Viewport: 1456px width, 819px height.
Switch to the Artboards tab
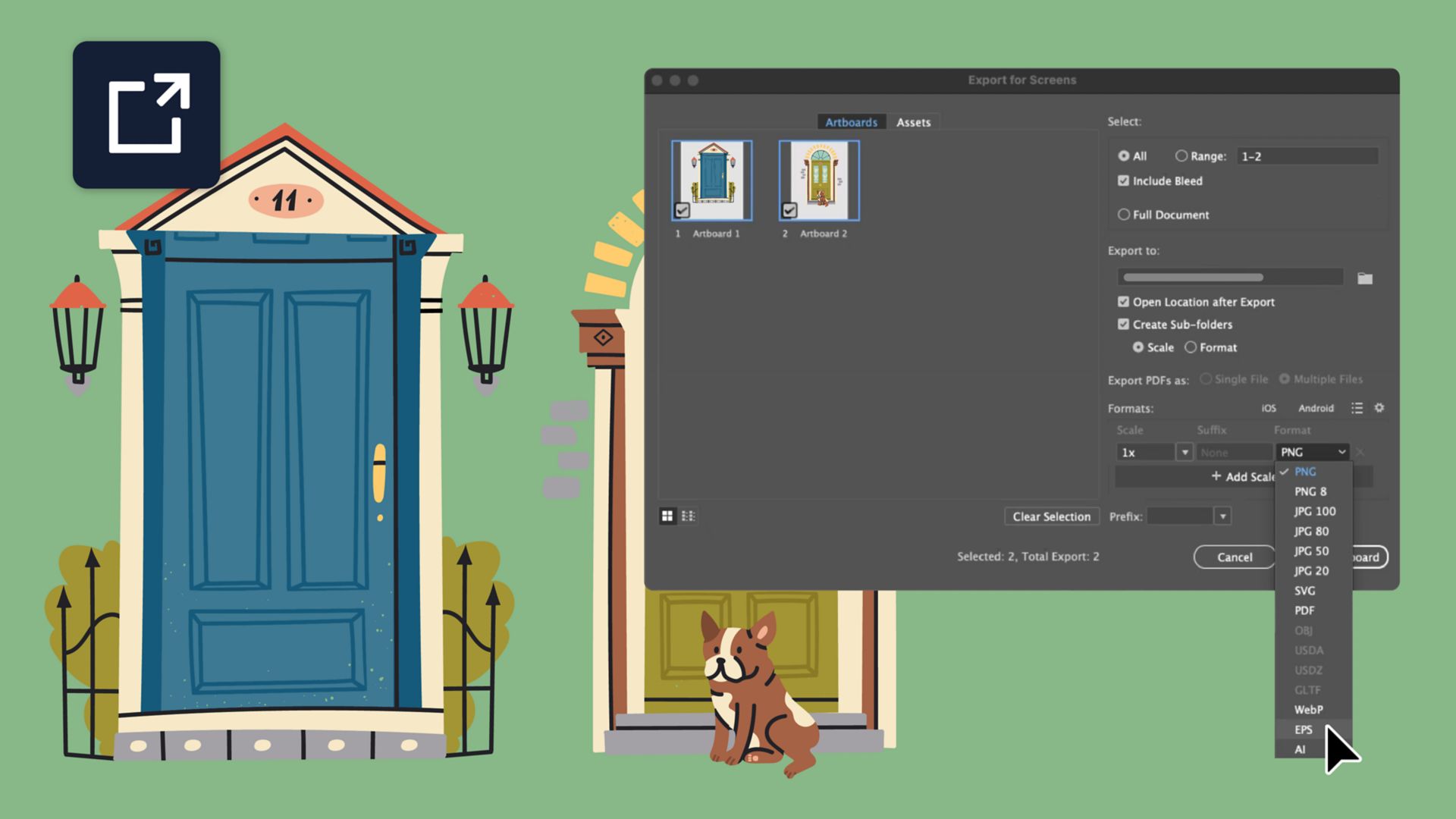pos(852,122)
